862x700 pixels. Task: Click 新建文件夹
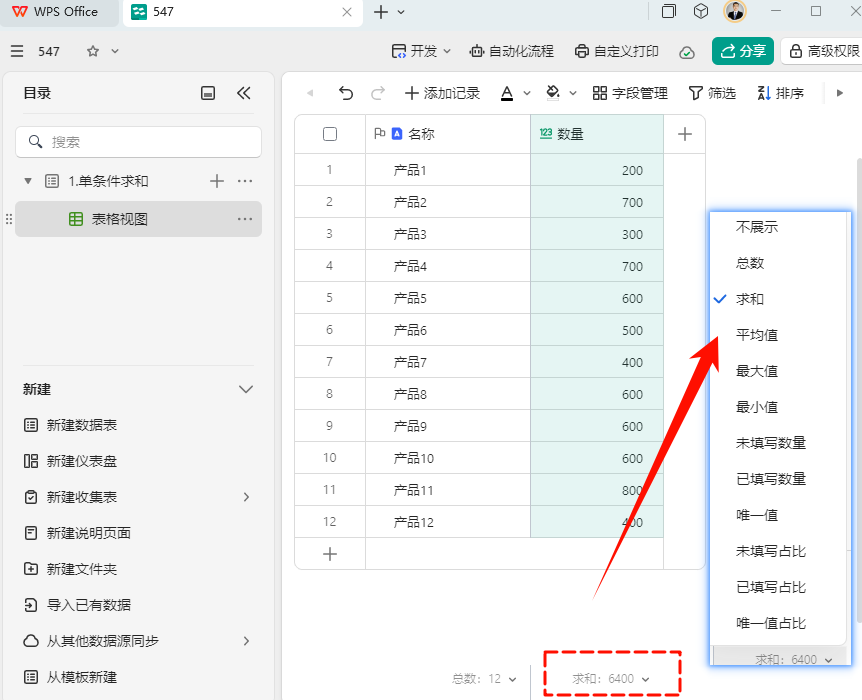(x=71, y=569)
